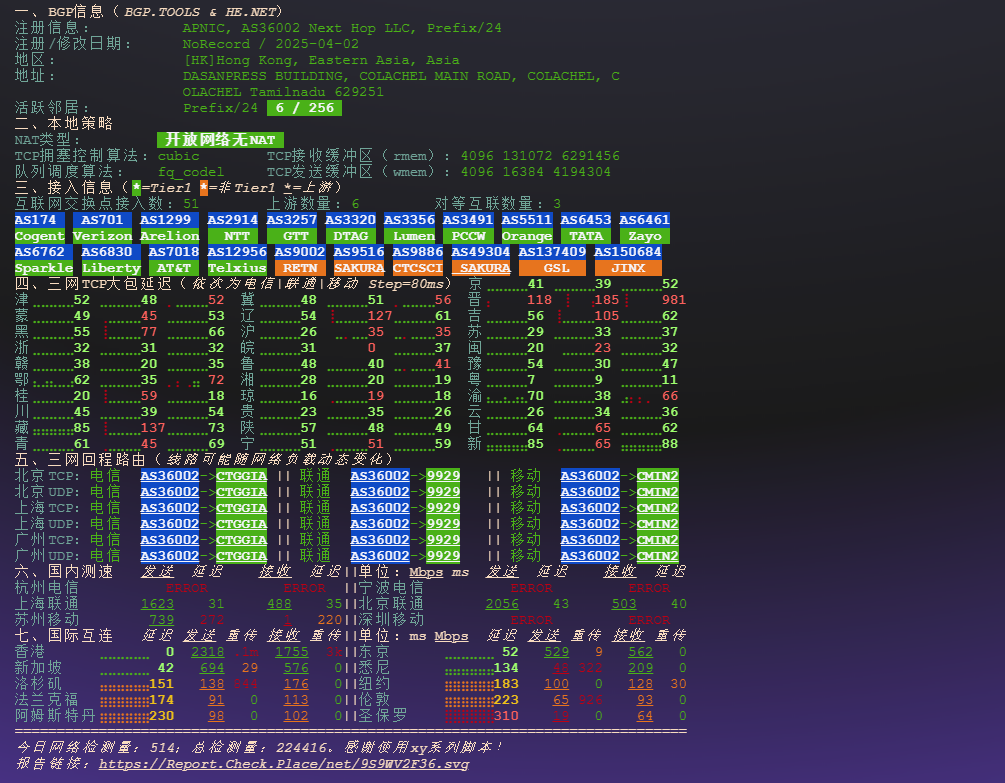Click CMIN2 in the 广州 UDP row
The width and height of the screenshot is (1005, 783).
point(657,556)
